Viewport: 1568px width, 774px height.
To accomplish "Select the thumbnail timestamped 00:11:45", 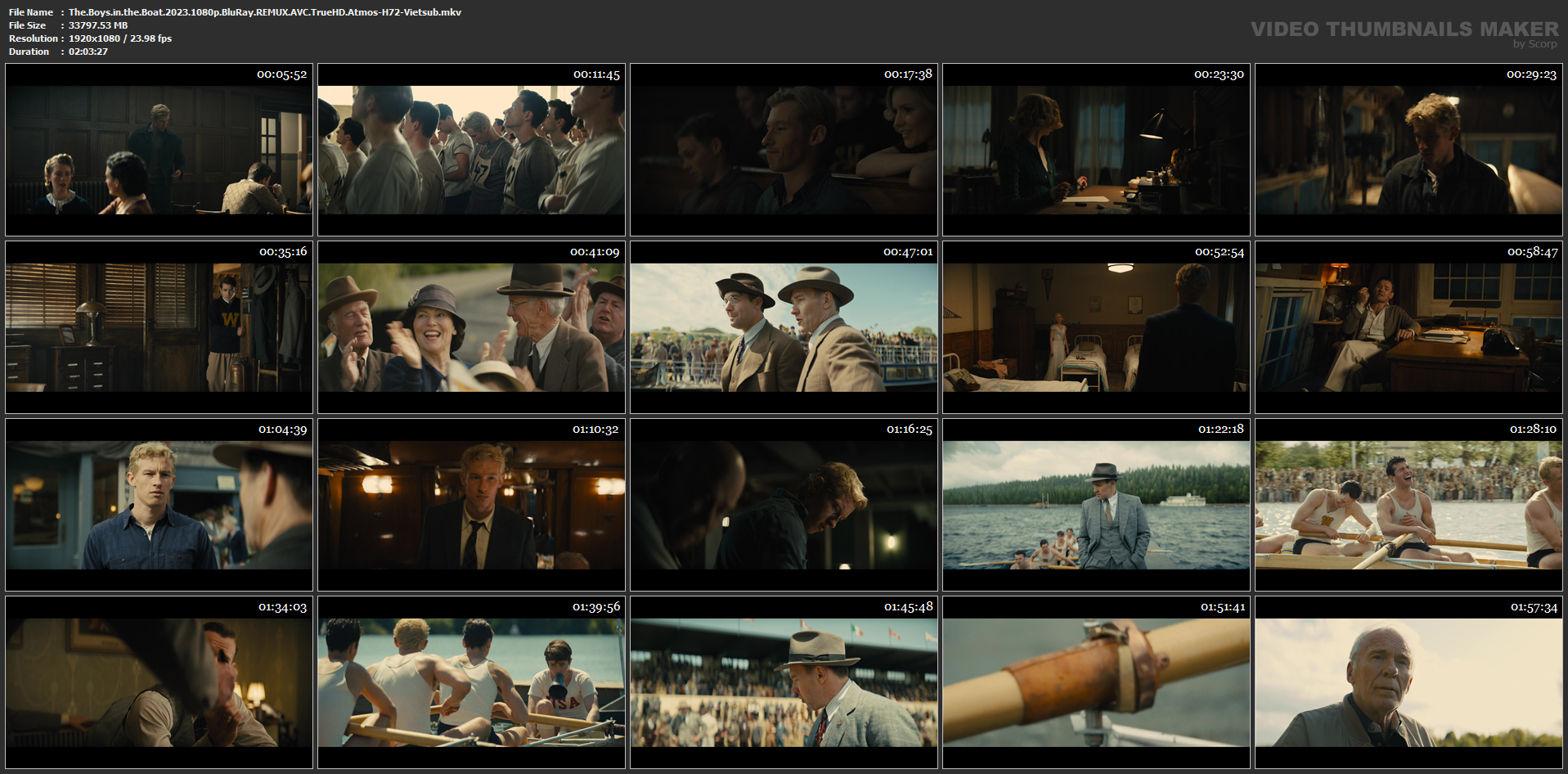I will tap(471, 150).
